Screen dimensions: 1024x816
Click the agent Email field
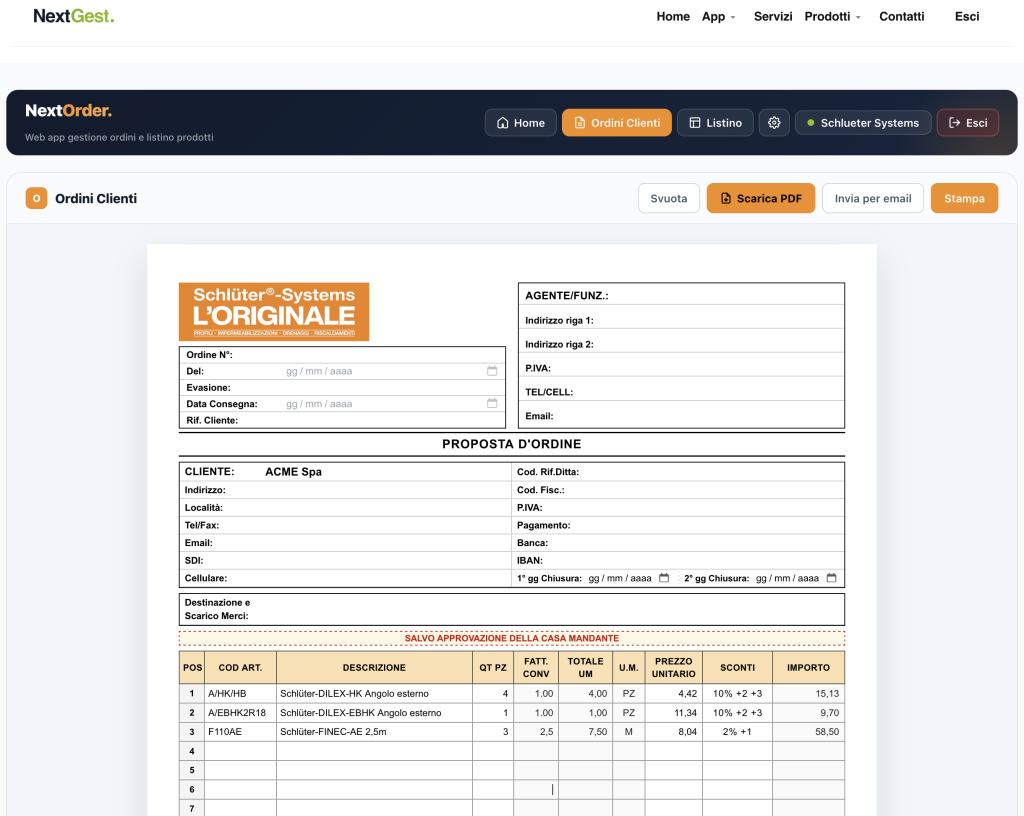point(699,416)
